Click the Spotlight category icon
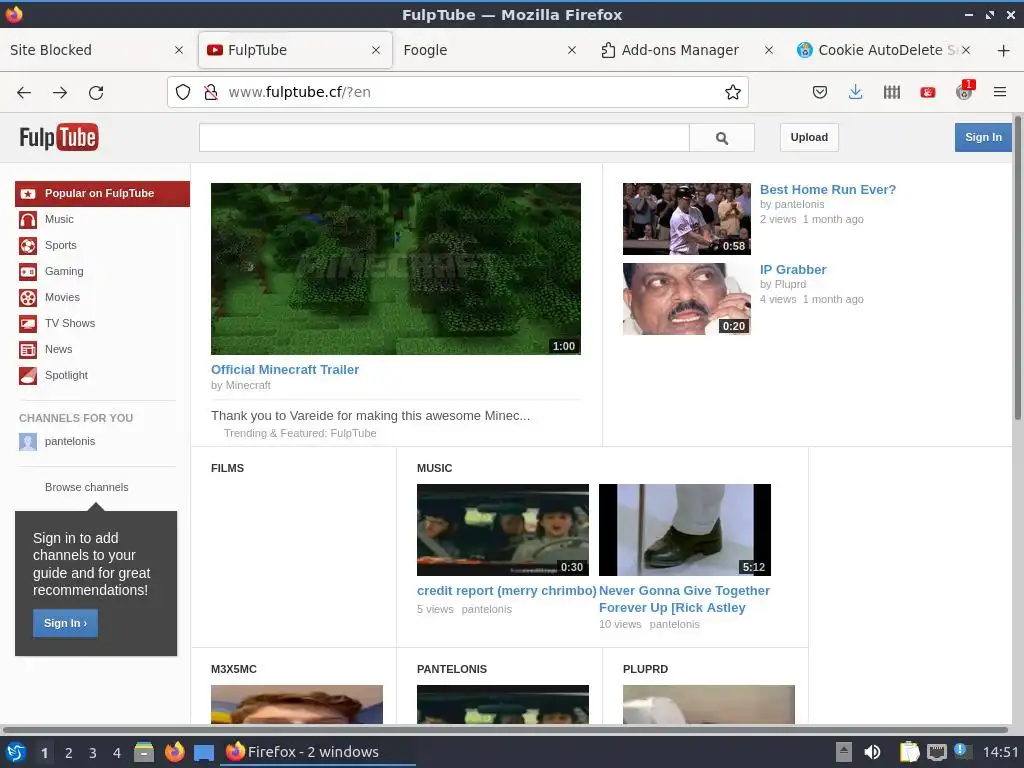 (x=27, y=376)
